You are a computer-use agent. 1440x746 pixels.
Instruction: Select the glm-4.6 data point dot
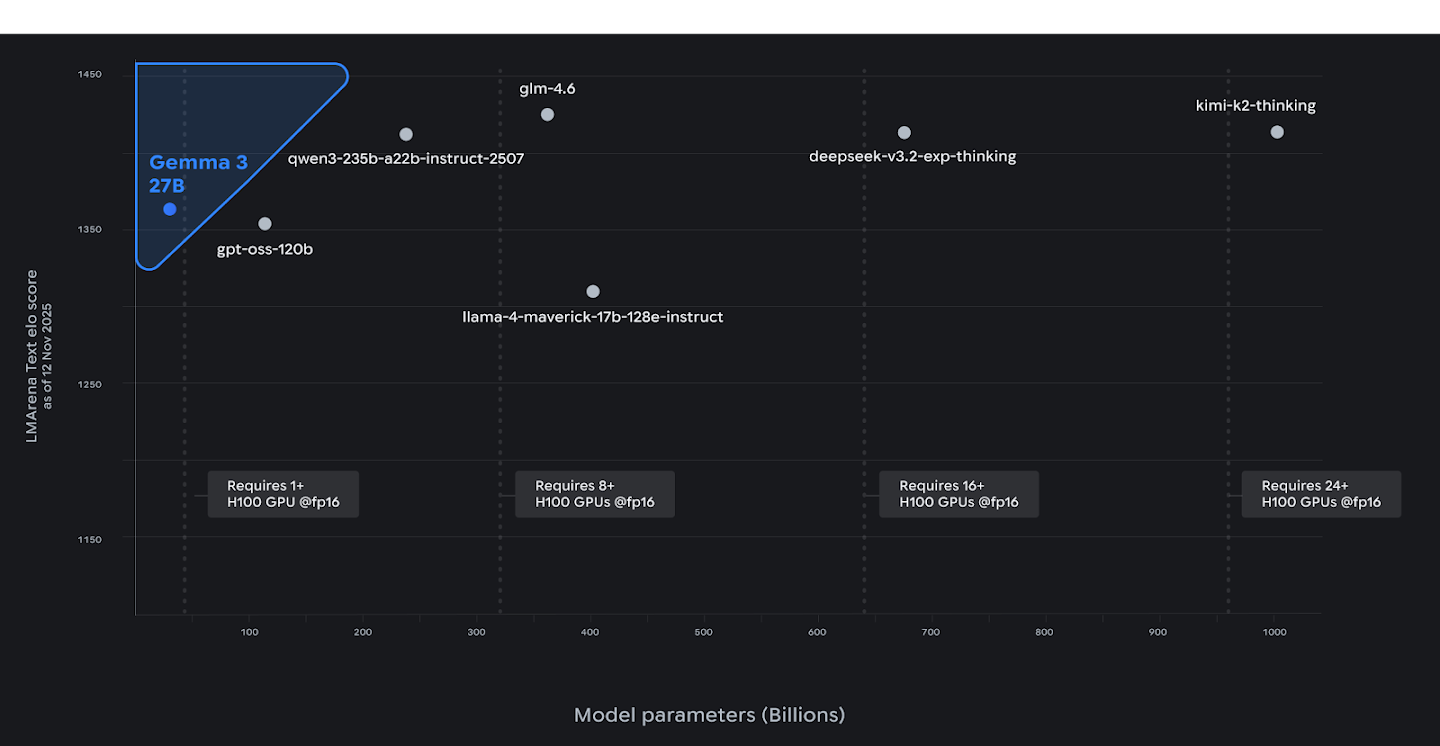(547, 114)
